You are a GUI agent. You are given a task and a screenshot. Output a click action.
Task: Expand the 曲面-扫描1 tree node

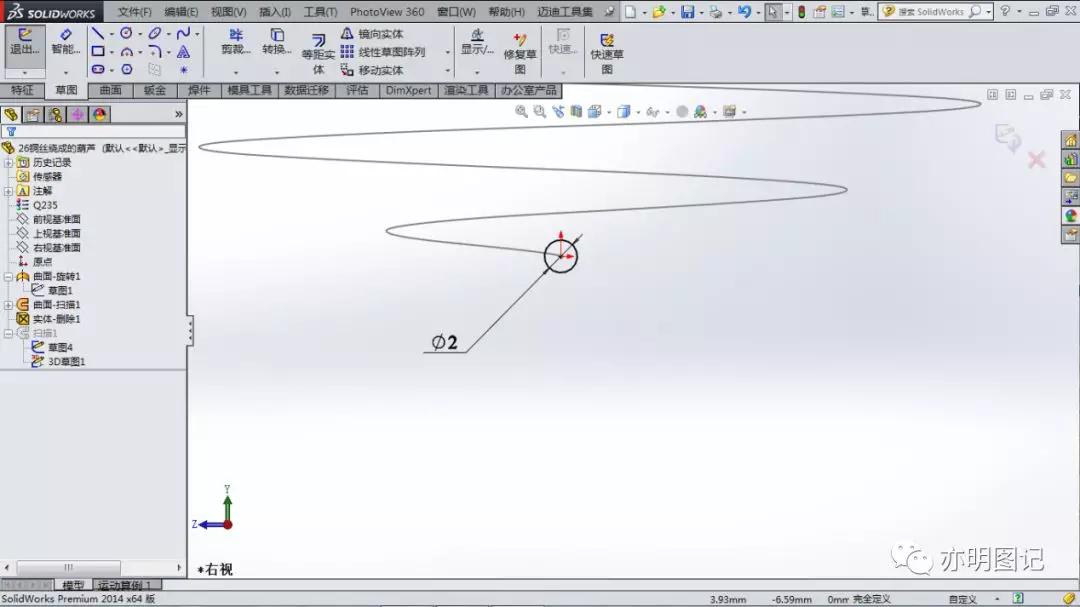click(x=8, y=305)
